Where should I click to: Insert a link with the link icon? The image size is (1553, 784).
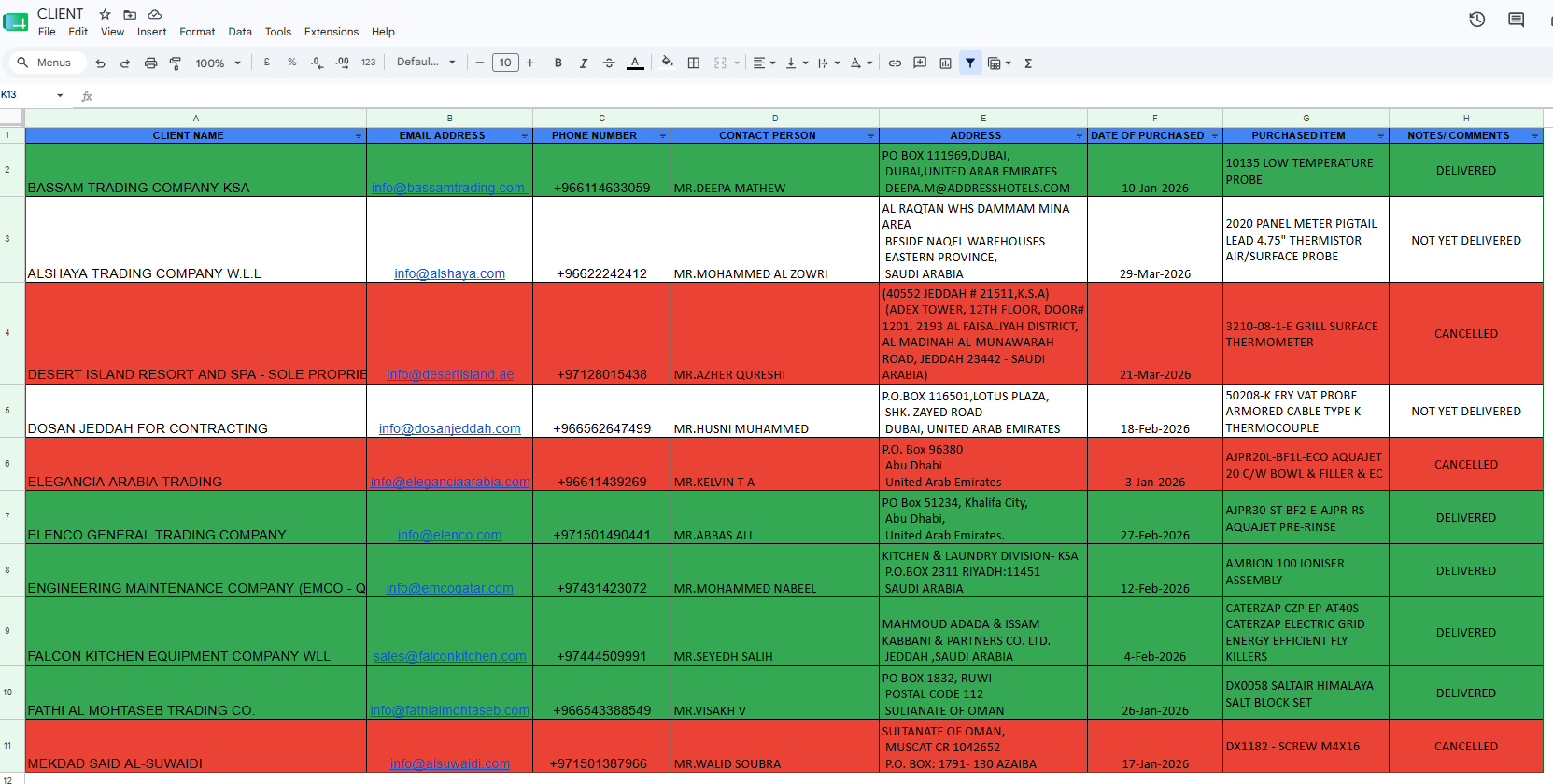[x=895, y=63]
